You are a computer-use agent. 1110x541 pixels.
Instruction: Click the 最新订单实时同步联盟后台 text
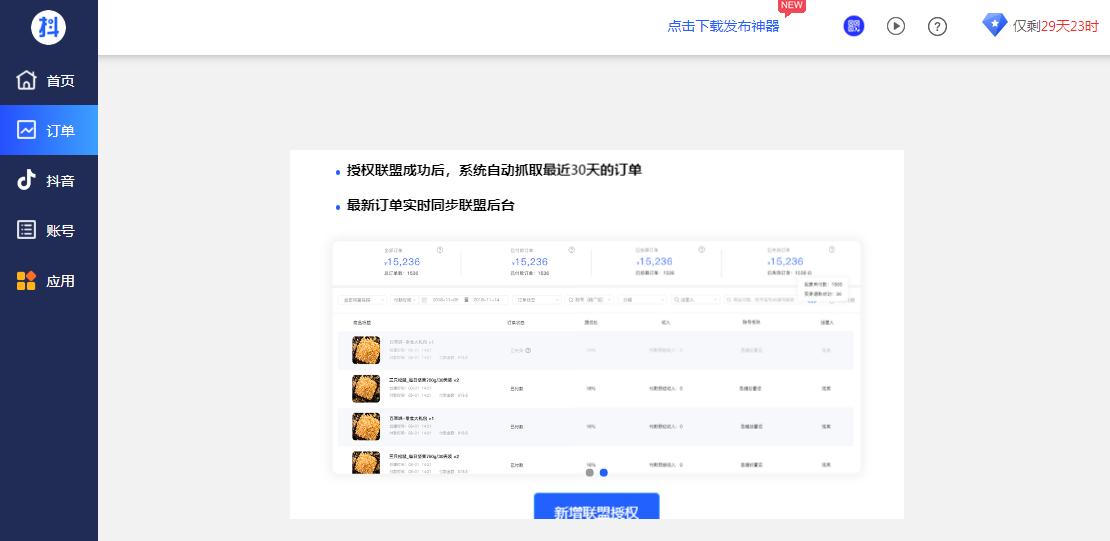point(430,206)
